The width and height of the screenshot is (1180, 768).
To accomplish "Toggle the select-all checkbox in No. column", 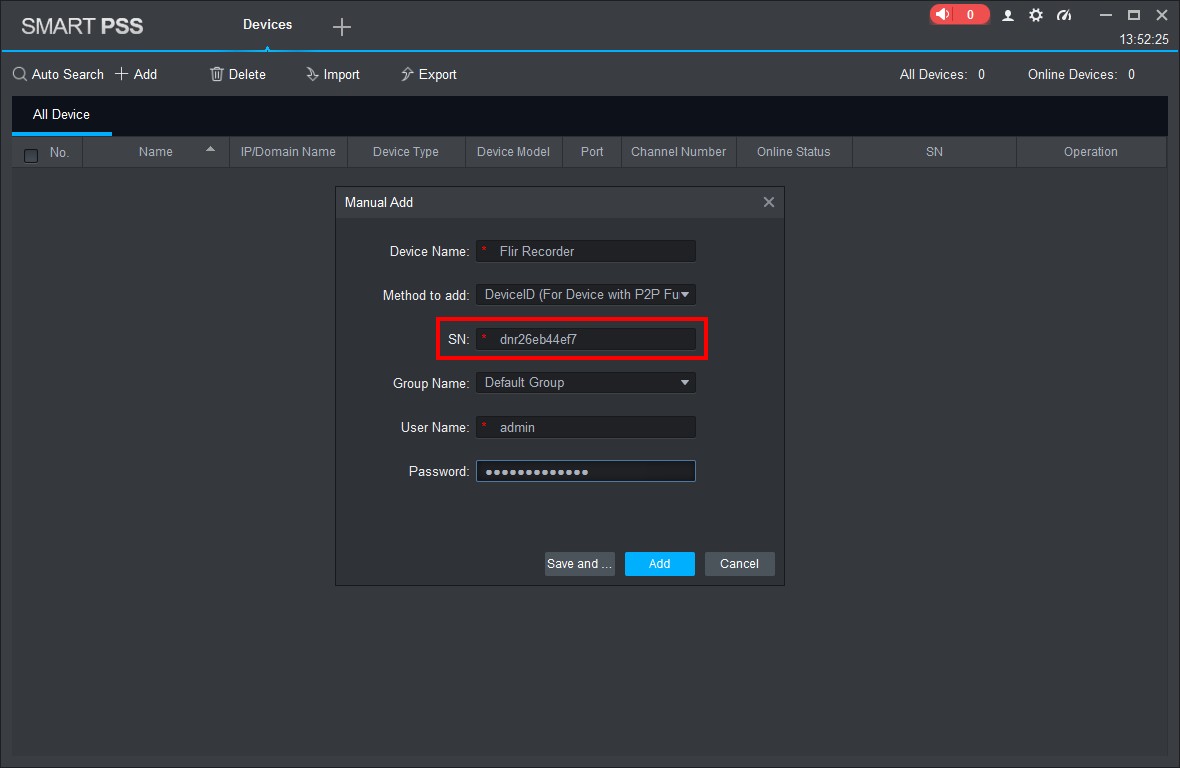I will (x=31, y=155).
